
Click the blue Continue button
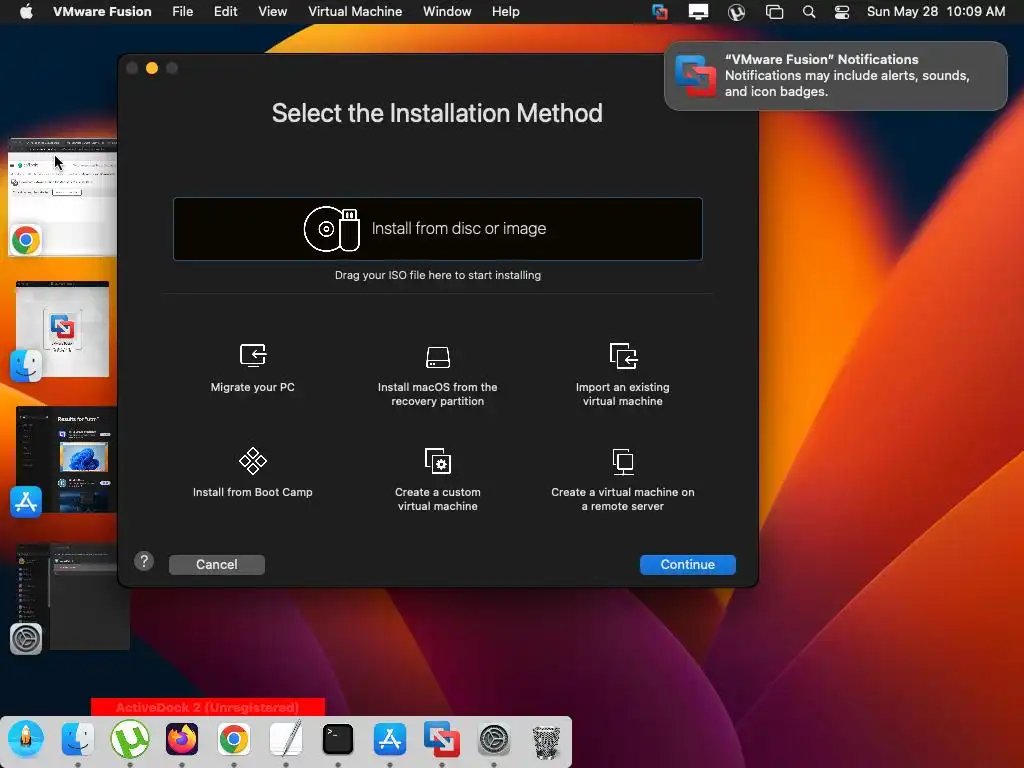pyautogui.click(x=688, y=565)
